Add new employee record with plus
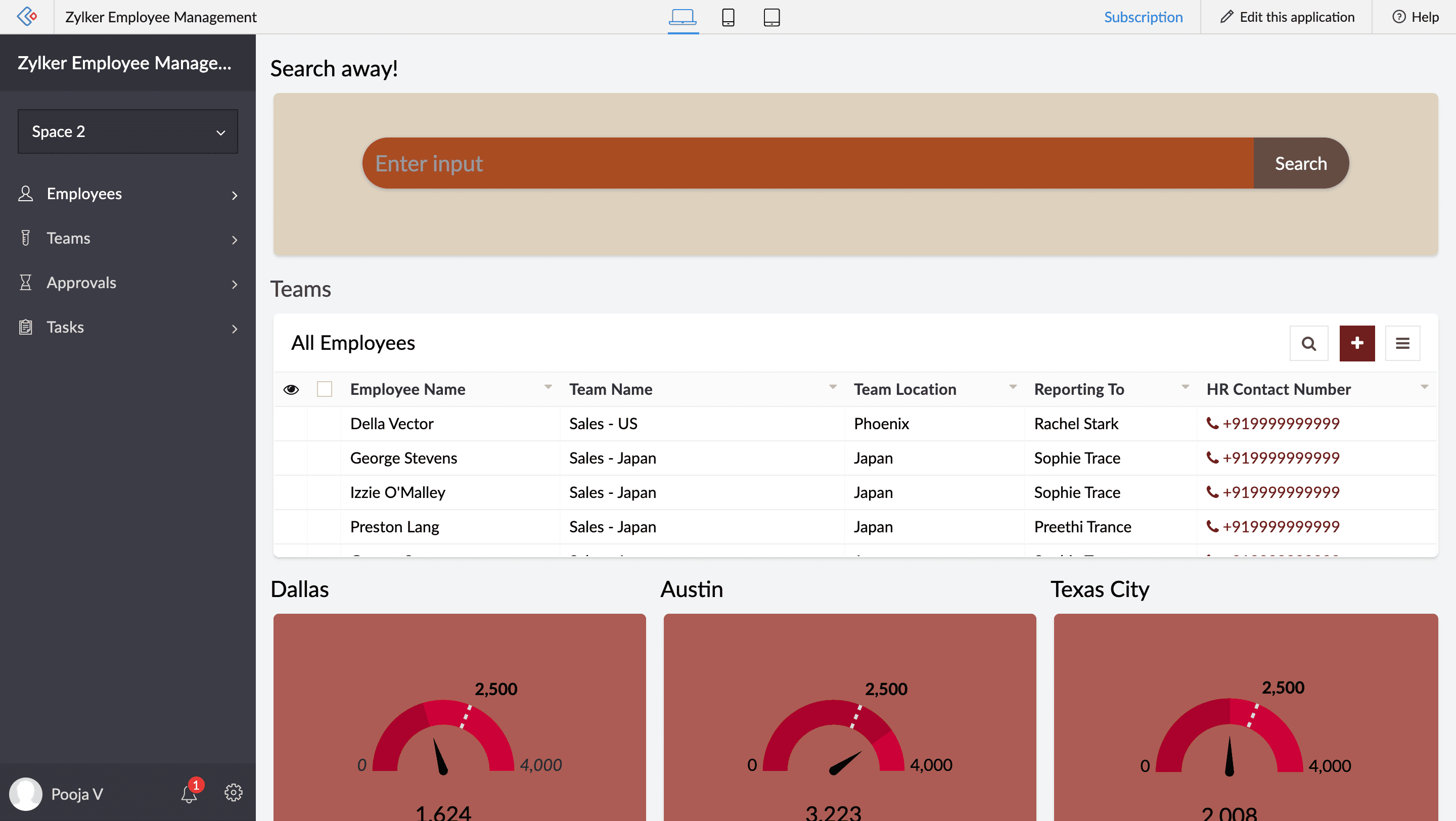Image resolution: width=1456 pixels, height=821 pixels. click(x=1356, y=344)
